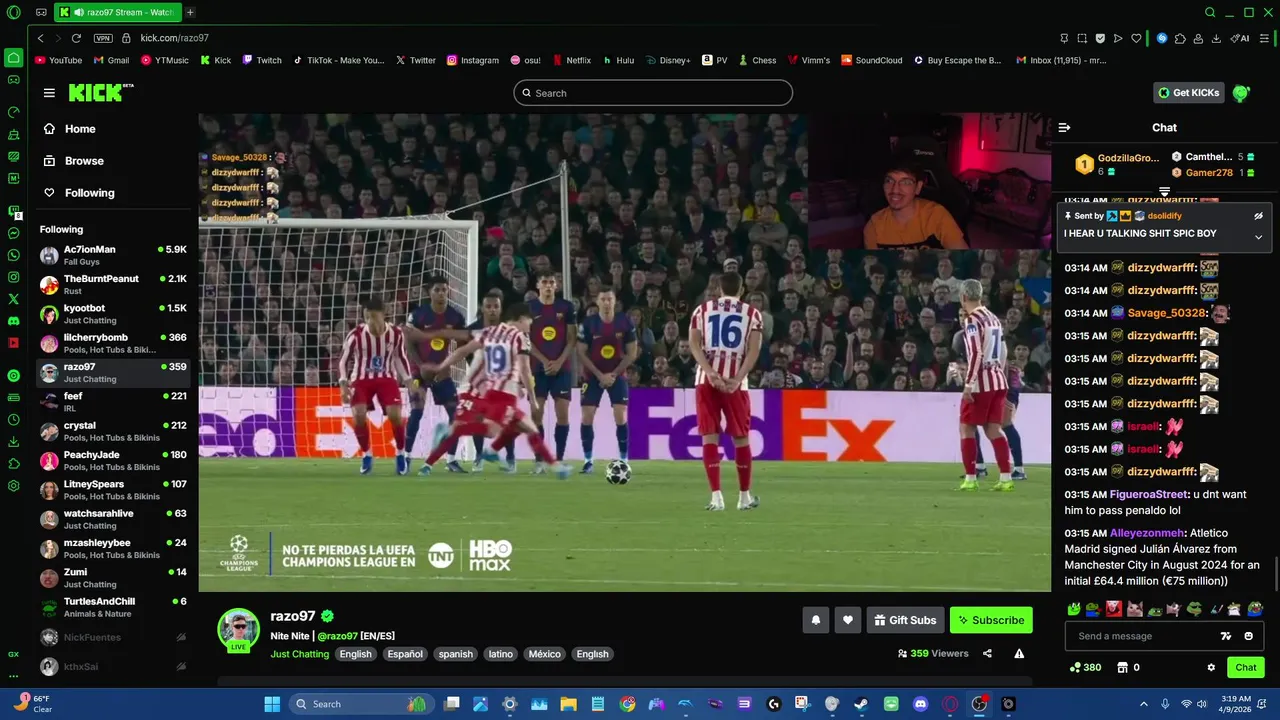Open Opera AI assistant button
The height and width of the screenshot is (720, 1280).
(x=1240, y=38)
